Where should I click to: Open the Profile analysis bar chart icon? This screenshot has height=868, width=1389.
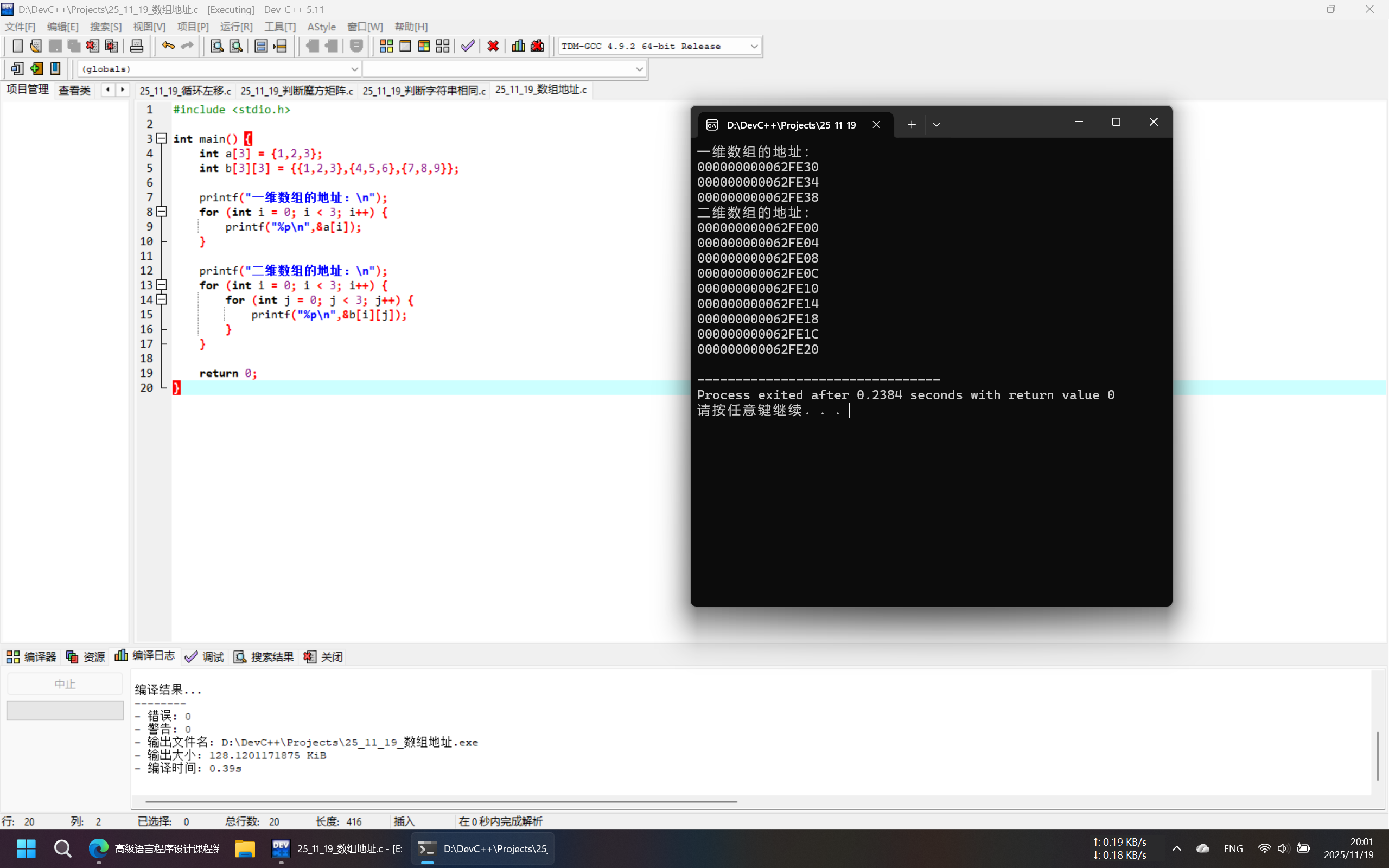click(x=518, y=46)
